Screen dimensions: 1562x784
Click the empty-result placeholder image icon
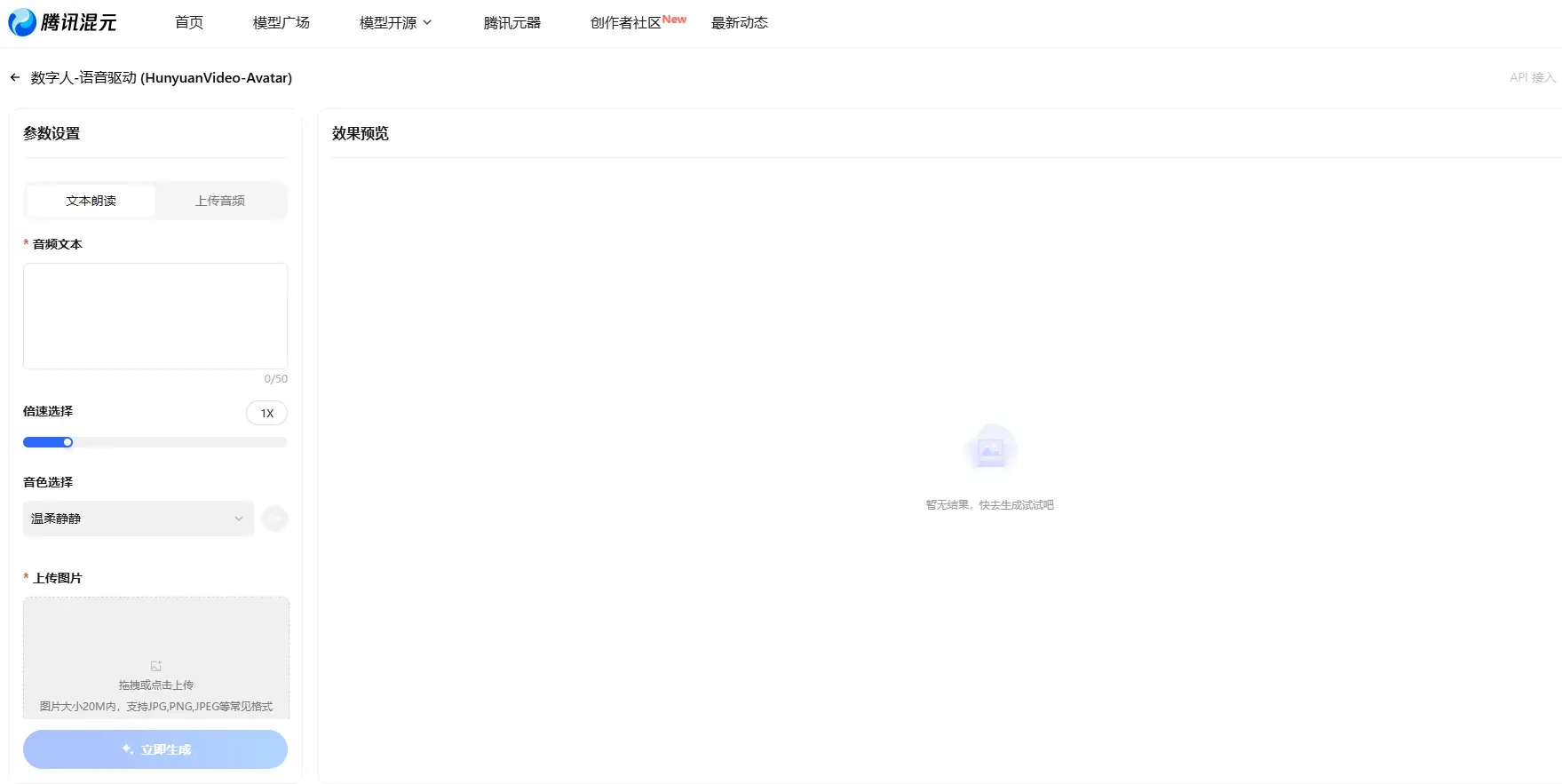coord(990,450)
